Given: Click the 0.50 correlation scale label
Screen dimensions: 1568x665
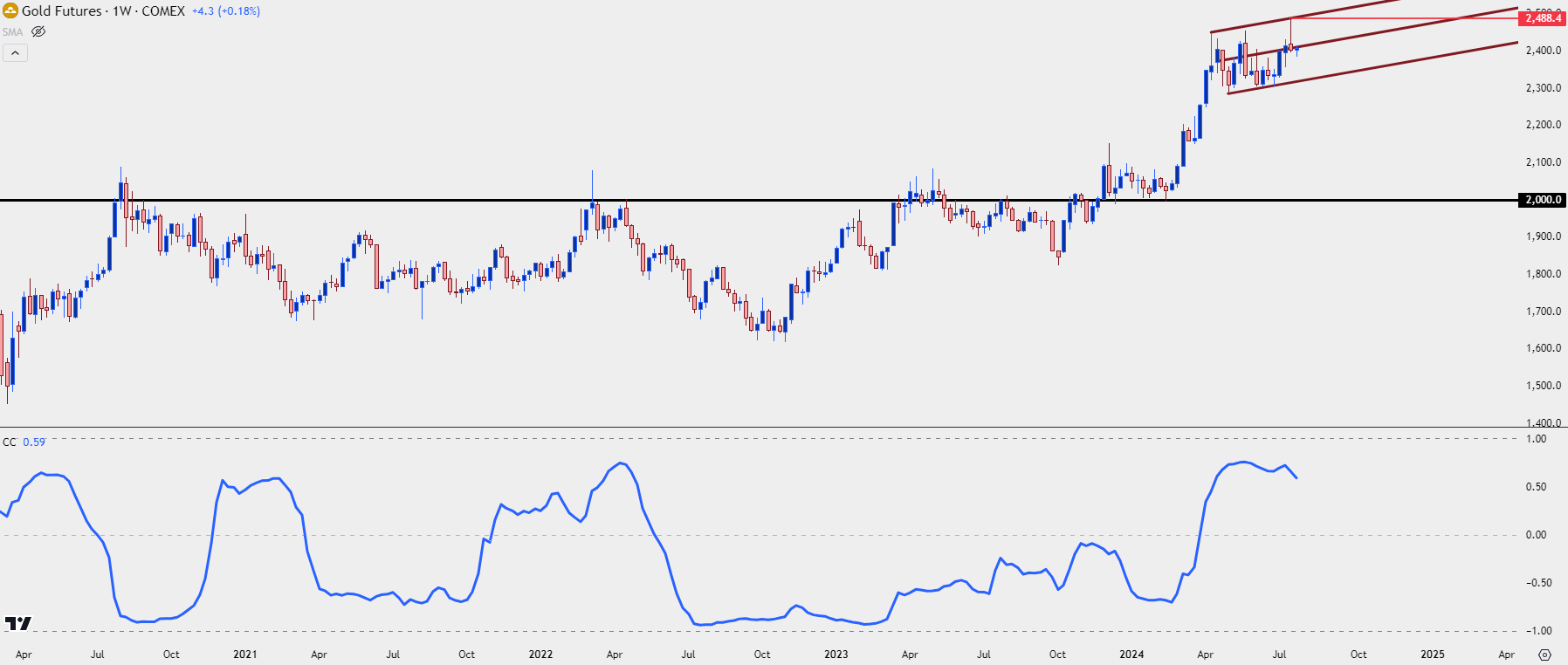Looking at the screenshot, I should (1536, 487).
